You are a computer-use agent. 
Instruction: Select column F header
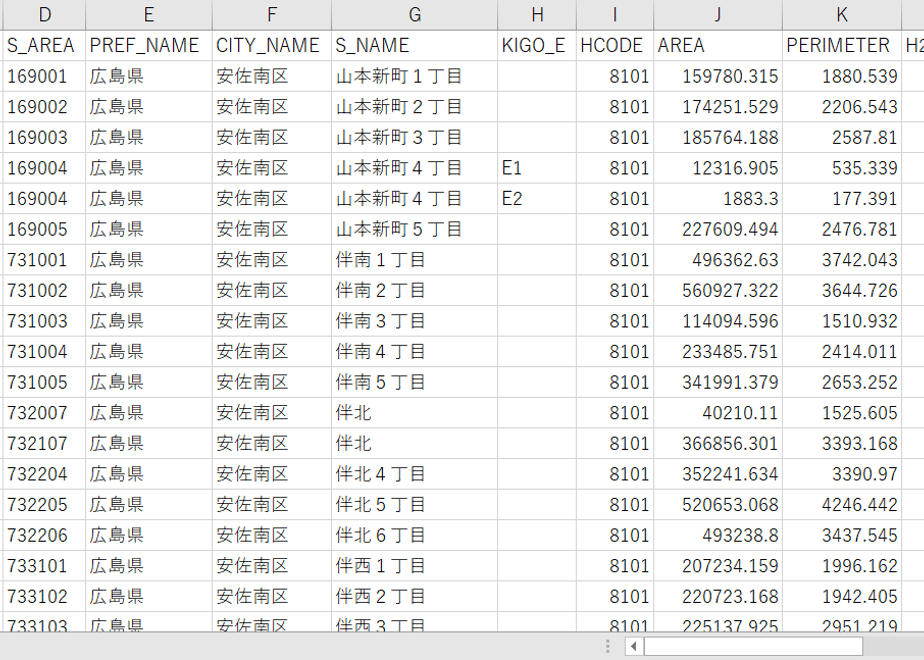tap(272, 15)
